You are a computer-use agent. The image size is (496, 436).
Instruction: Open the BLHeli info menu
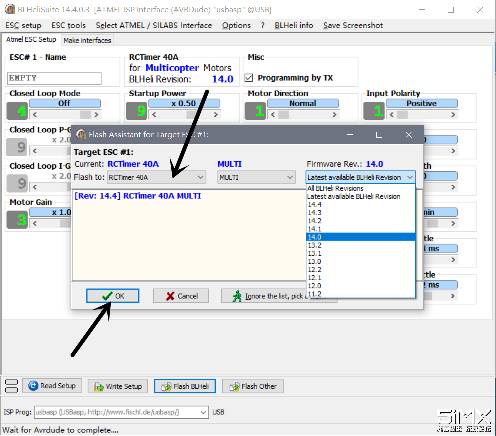294,25
